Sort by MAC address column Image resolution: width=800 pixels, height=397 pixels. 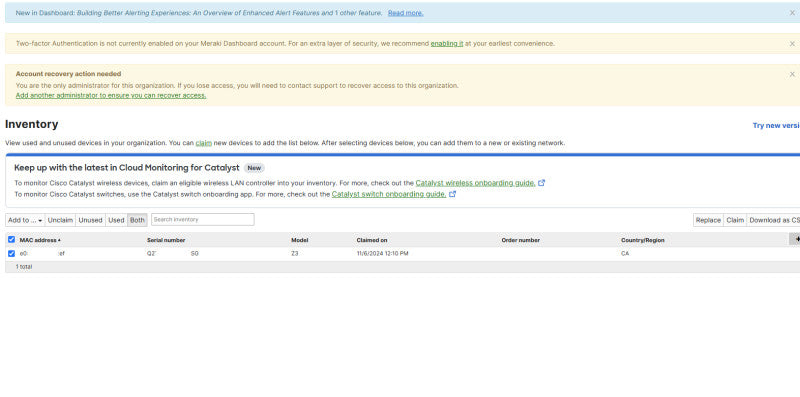(40, 240)
